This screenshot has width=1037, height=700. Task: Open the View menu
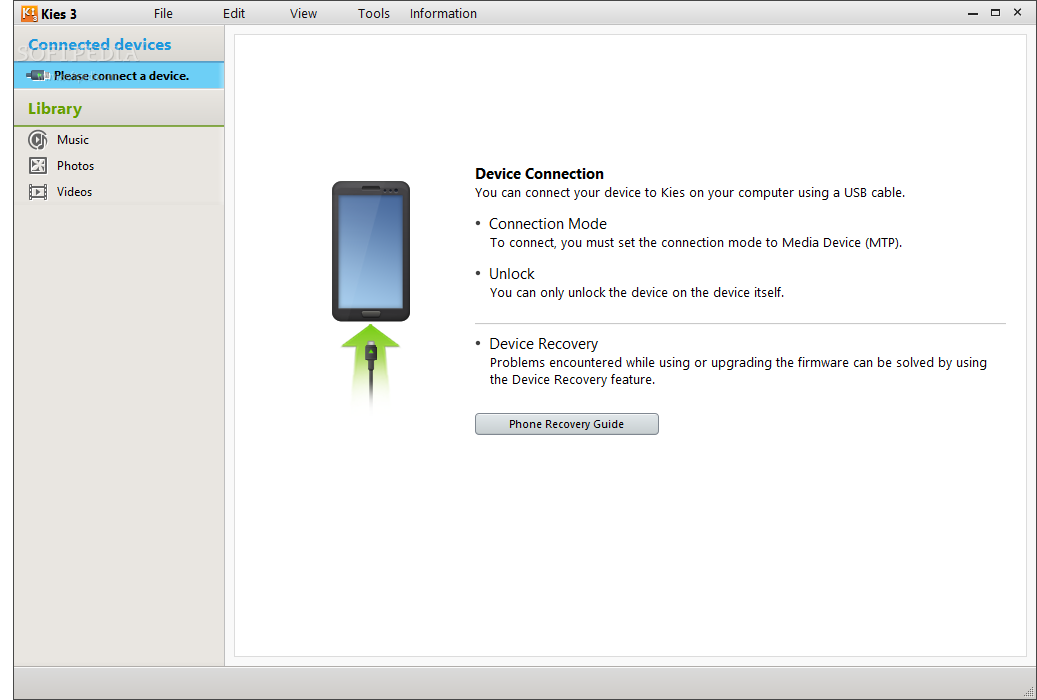(x=304, y=13)
